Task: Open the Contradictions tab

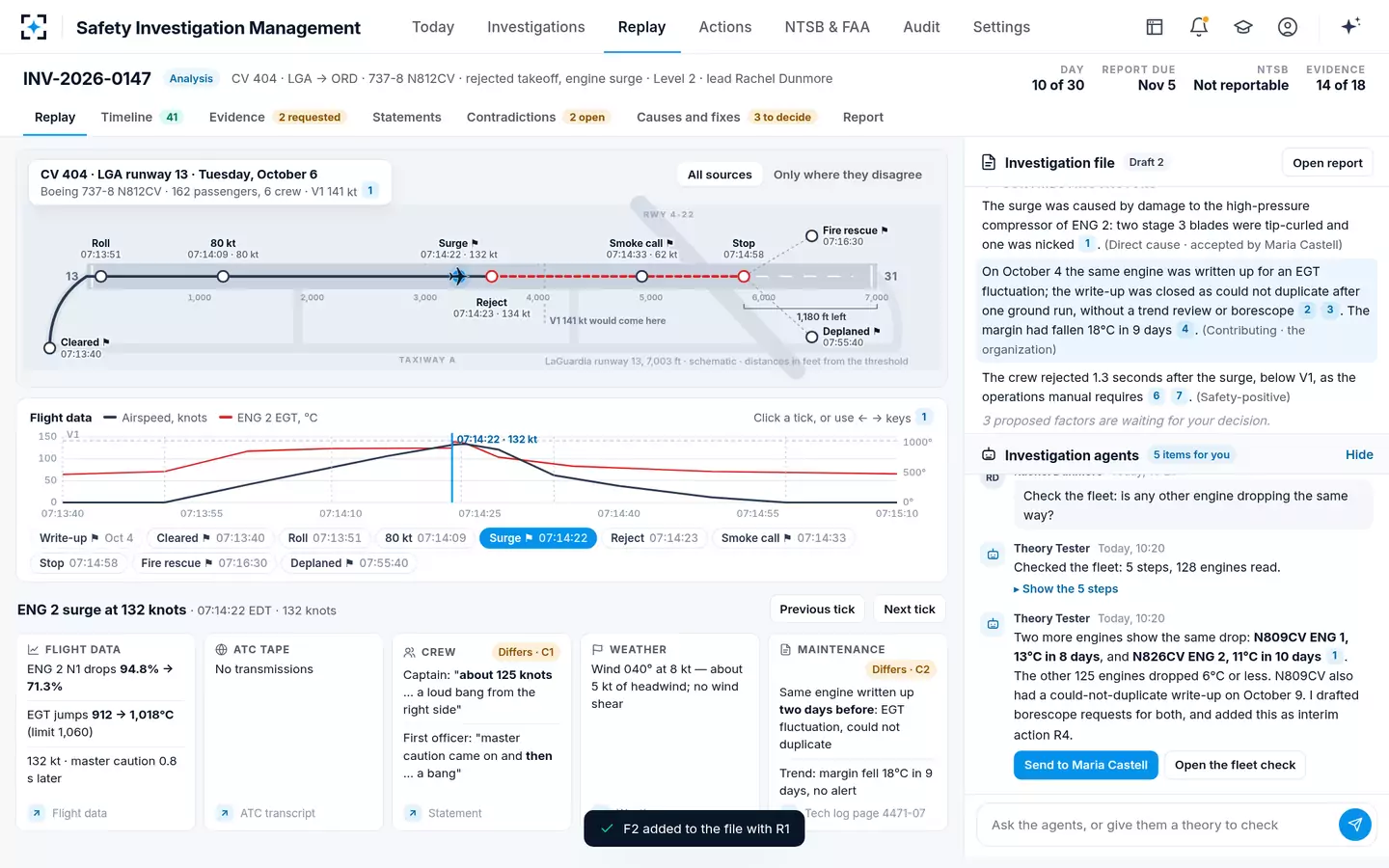Action: (537, 117)
